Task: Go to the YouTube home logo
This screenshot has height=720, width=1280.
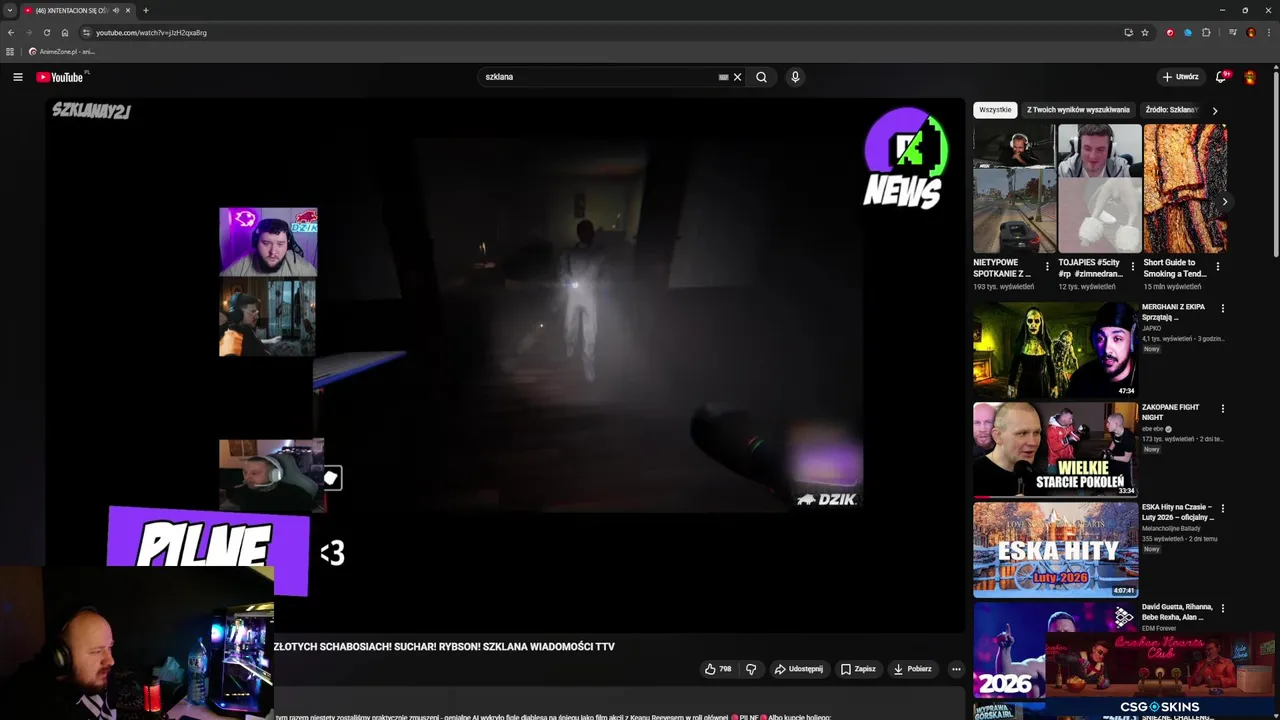Action: click(x=62, y=77)
